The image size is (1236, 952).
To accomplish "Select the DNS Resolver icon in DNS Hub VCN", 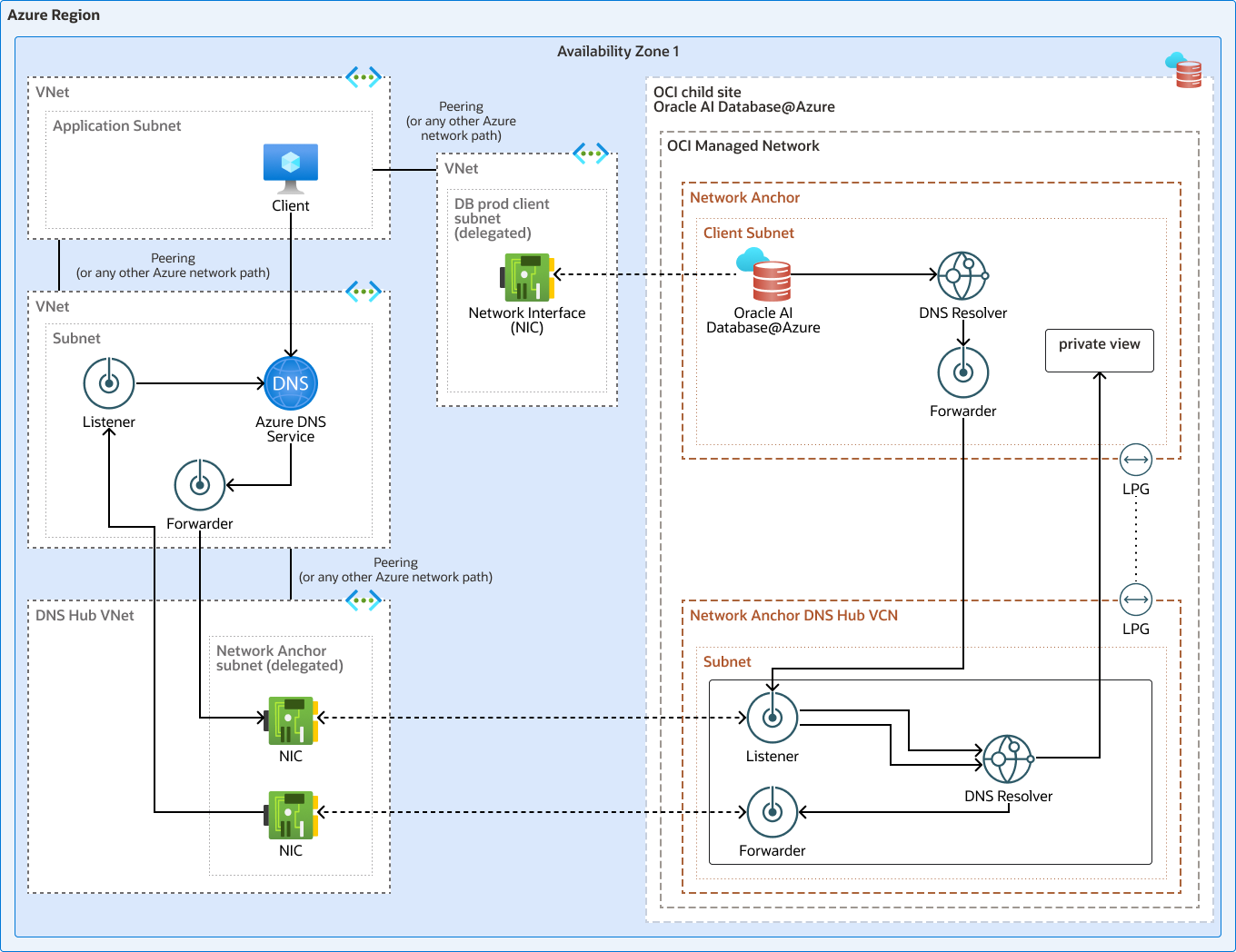I will click(1009, 759).
